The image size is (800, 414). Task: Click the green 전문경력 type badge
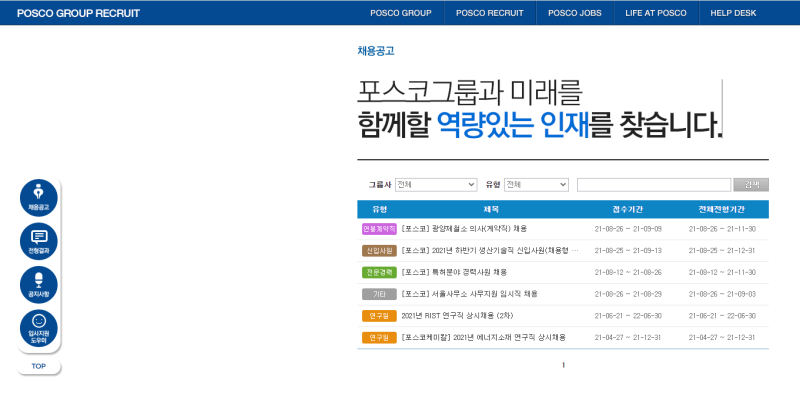pos(379,272)
